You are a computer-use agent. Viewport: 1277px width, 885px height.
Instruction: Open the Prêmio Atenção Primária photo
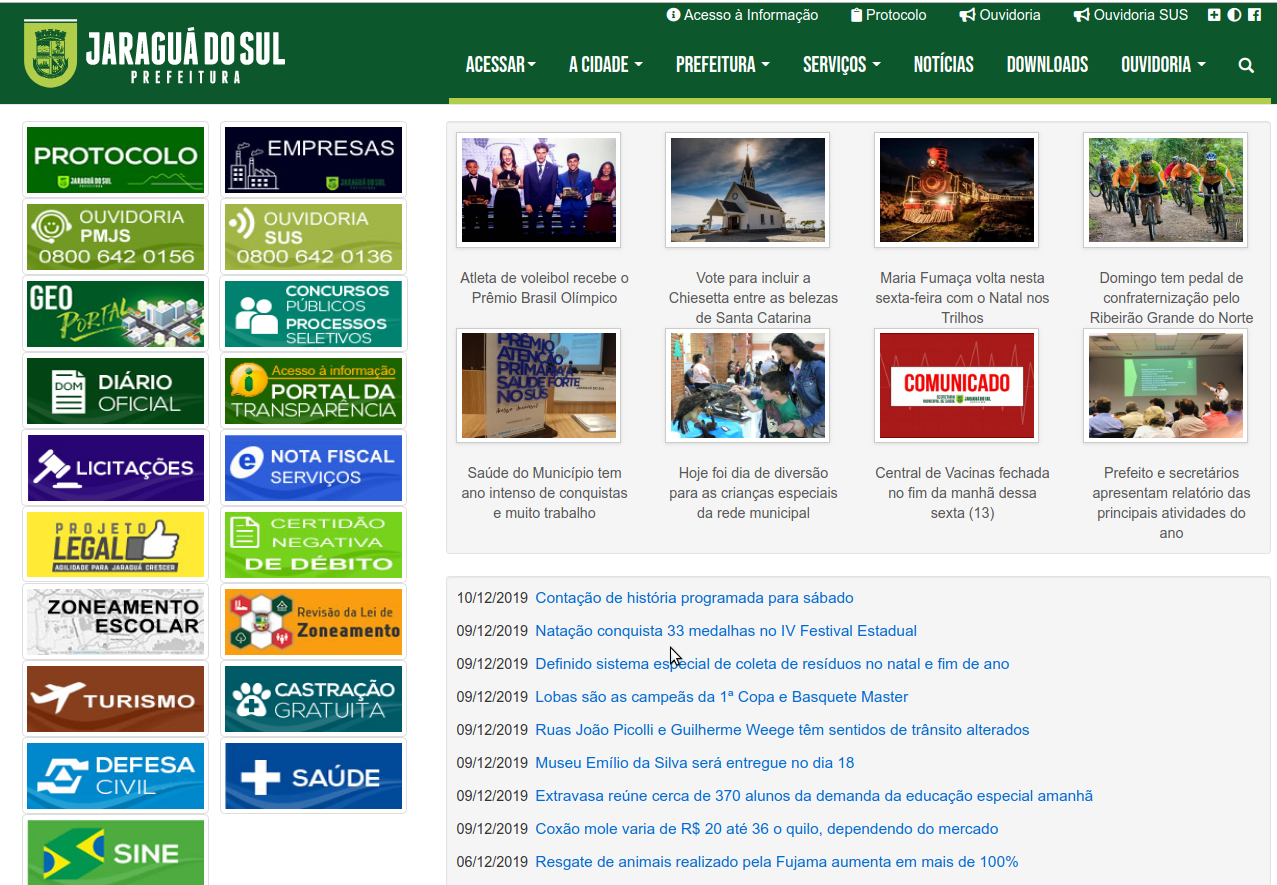click(x=539, y=385)
